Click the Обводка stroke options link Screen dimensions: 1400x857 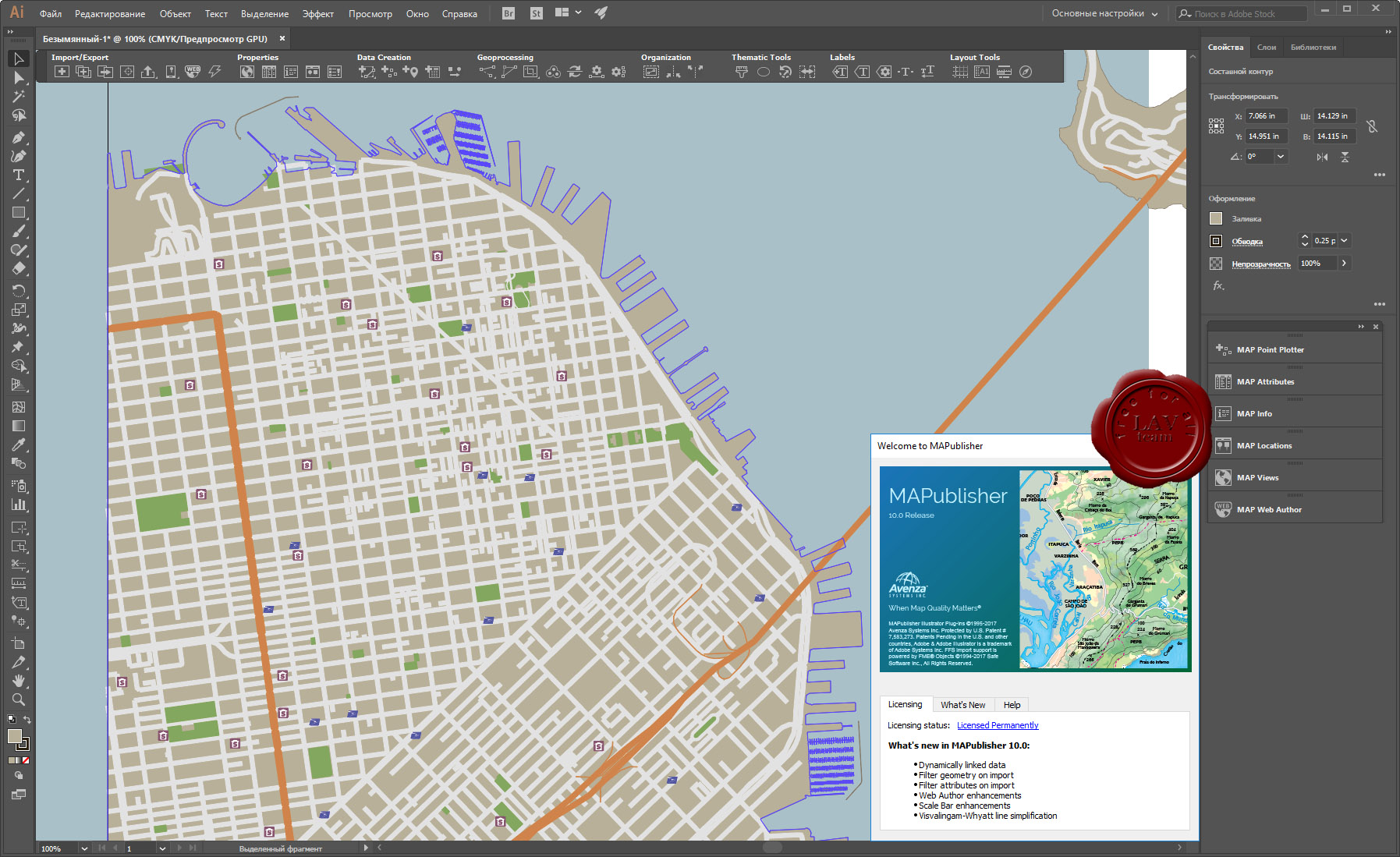click(x=1247, y=242)
